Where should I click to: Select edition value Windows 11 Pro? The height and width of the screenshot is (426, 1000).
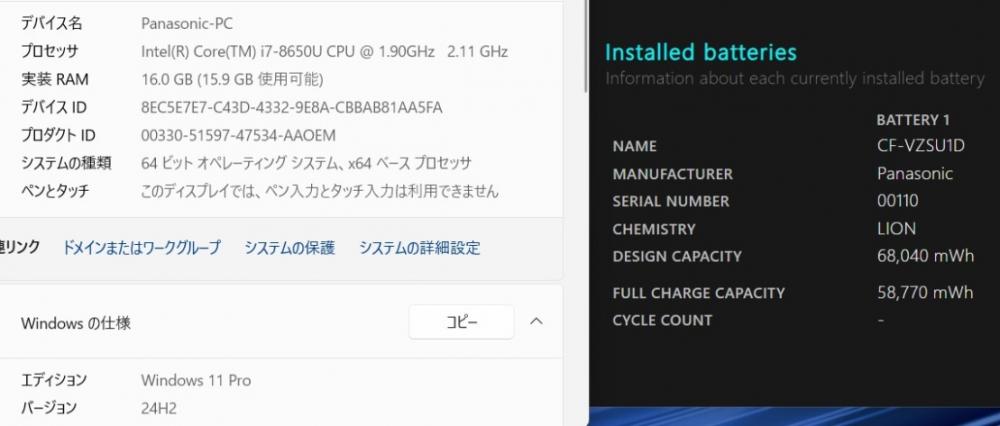pos(196,381)
